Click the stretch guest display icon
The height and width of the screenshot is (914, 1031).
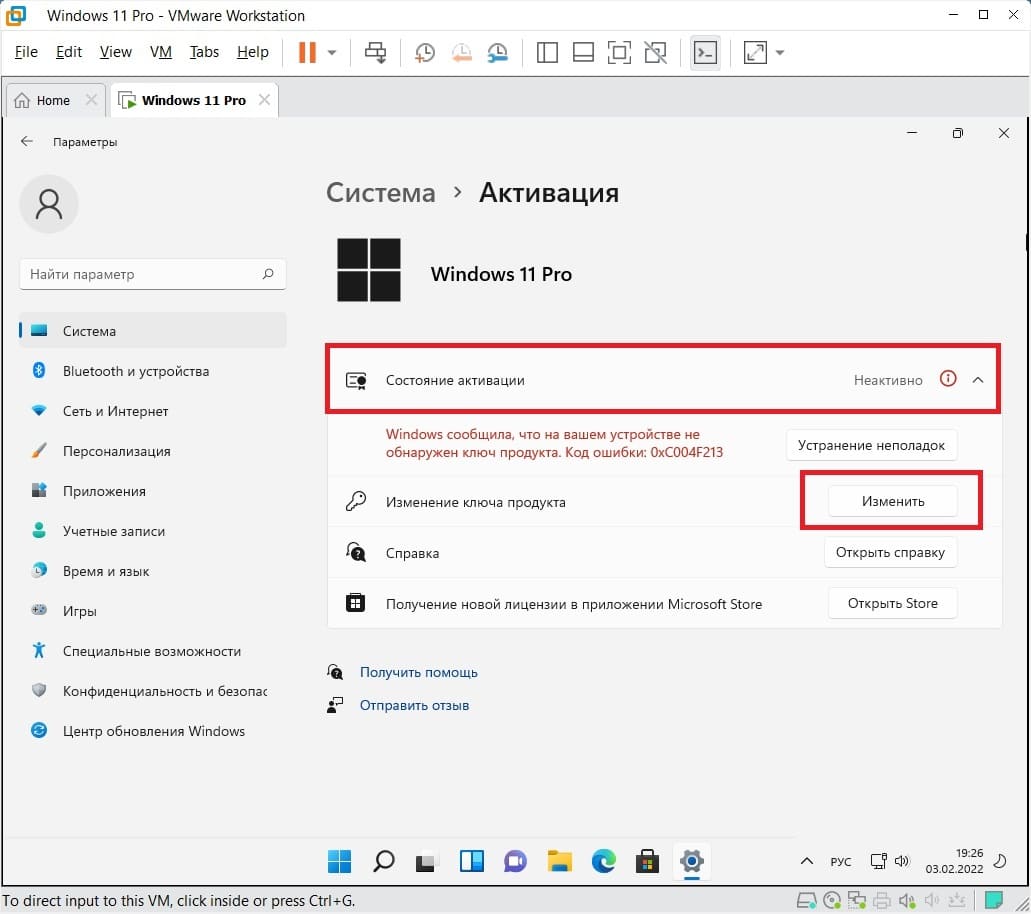click(755, 52)
